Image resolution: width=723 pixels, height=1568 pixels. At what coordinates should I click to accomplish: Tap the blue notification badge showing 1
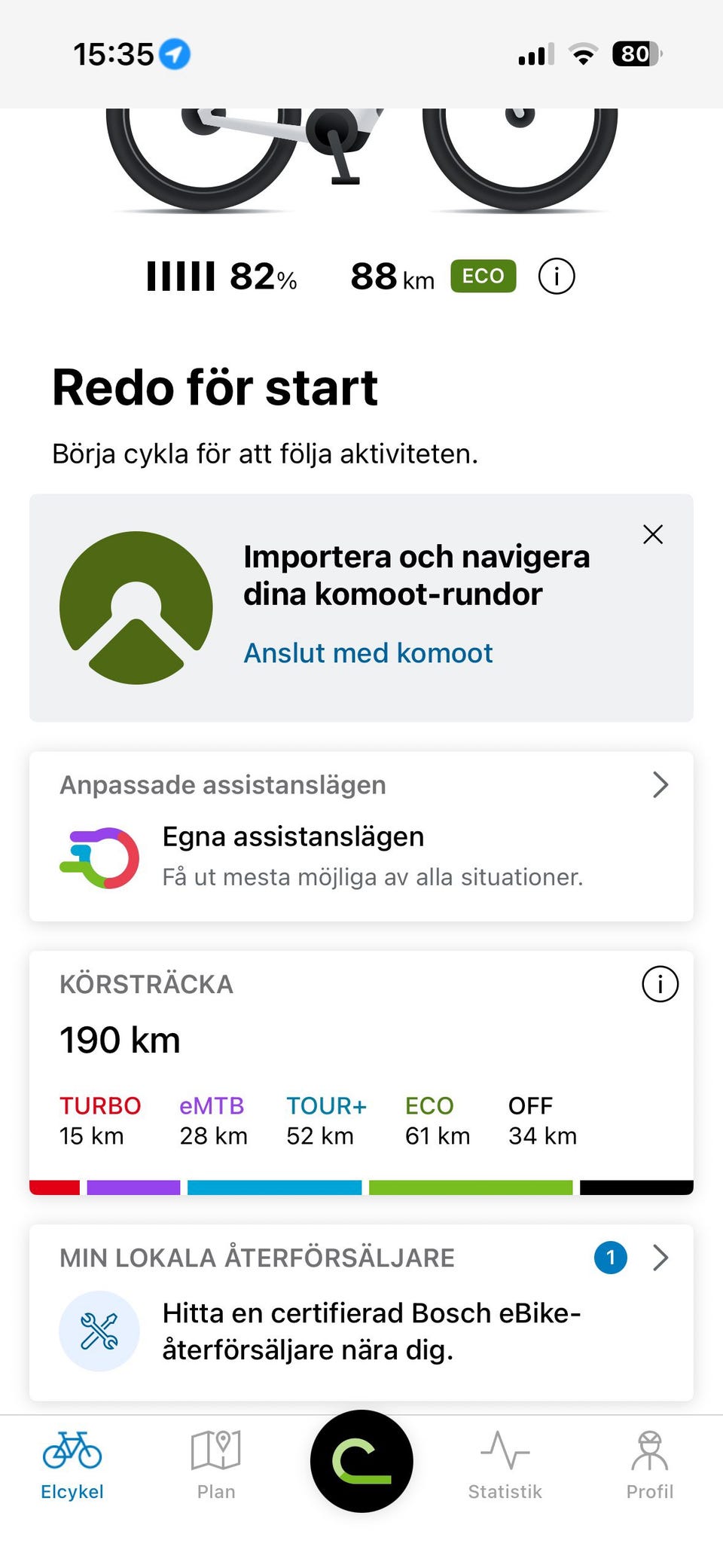pos(611,1258)
